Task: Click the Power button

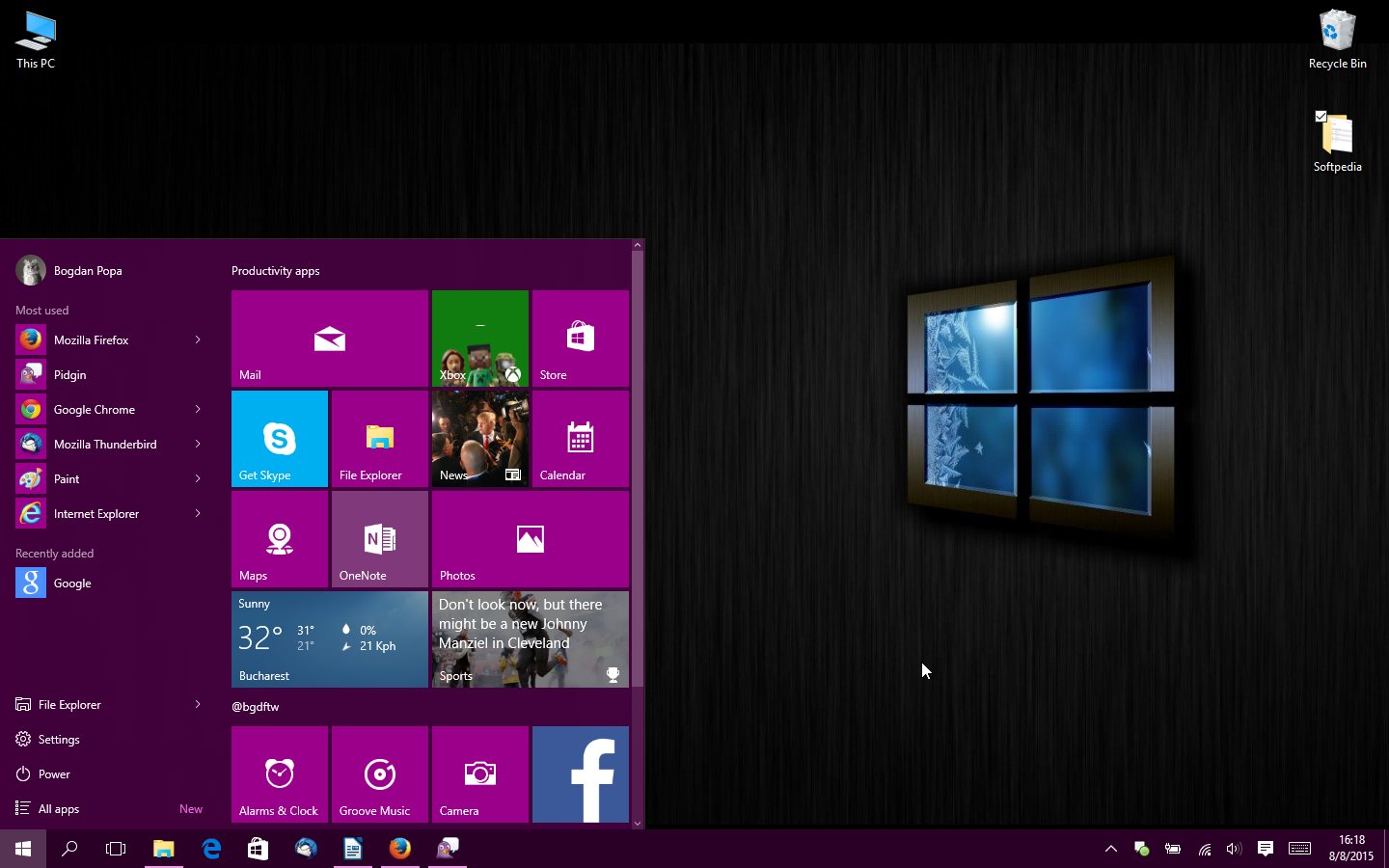Action: [54, 774]
